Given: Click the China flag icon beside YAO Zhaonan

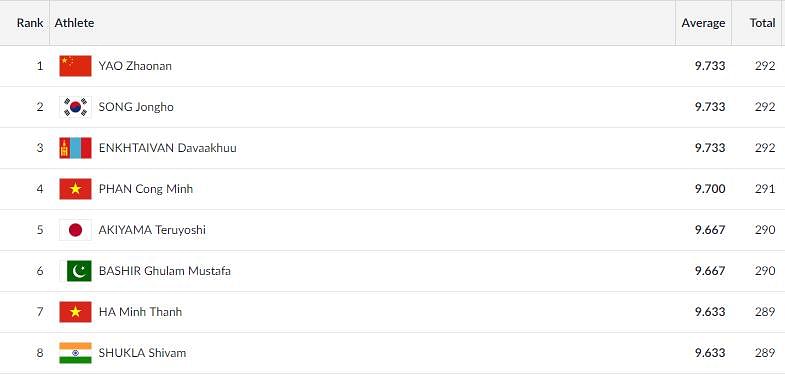Looking at the screenshot, I should 76,66.
